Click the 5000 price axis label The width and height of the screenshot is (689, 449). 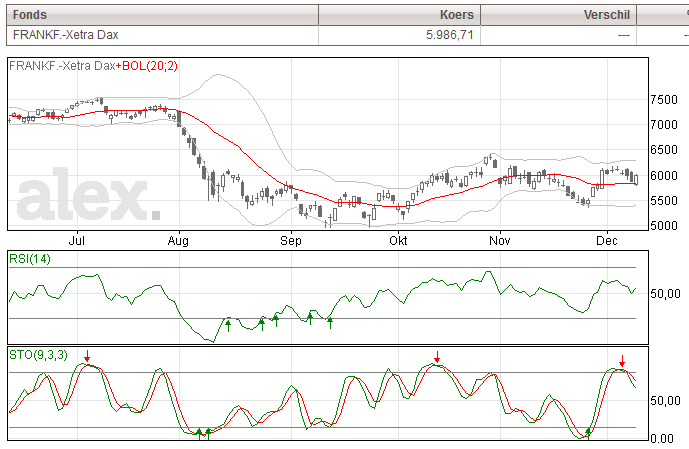(664, 225)
